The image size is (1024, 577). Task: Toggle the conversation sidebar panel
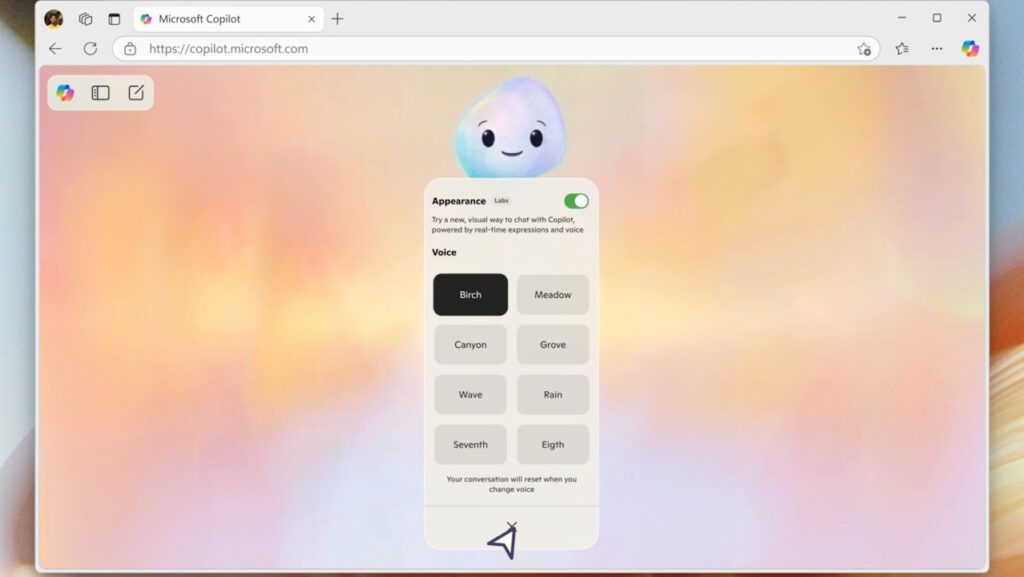[101, 93]
